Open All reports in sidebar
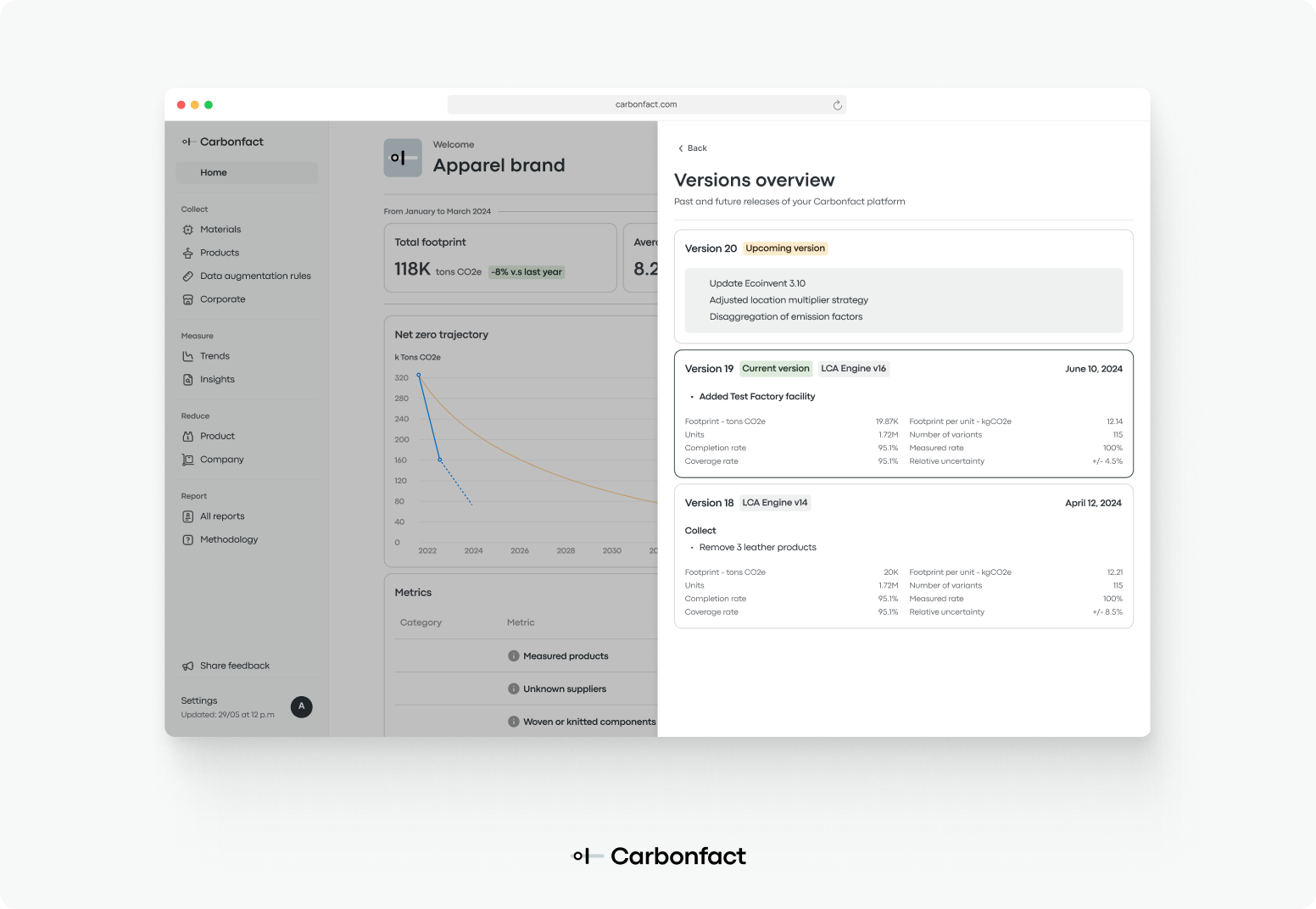1316x909 pixels. pyautogui.click(x=222, y=516)
